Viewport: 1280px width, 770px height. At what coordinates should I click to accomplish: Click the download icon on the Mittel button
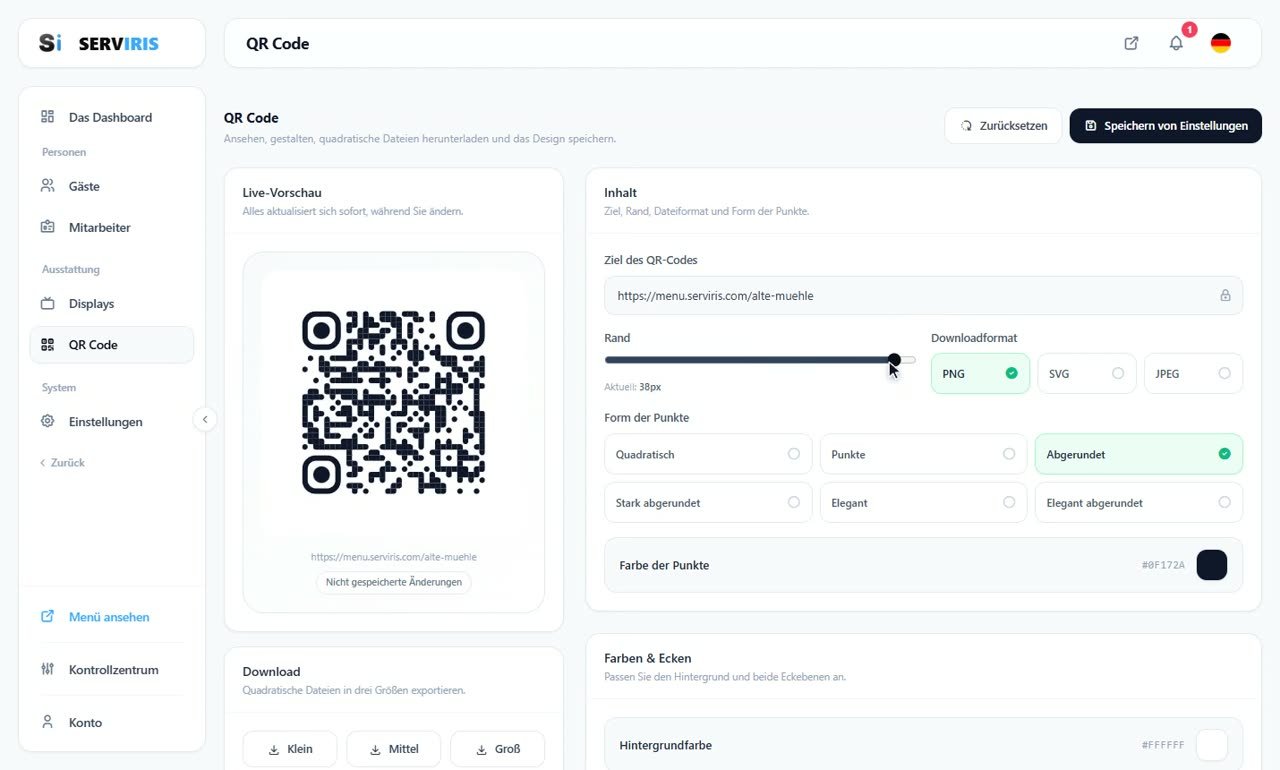pyautogui.click(x=375, y=749)
